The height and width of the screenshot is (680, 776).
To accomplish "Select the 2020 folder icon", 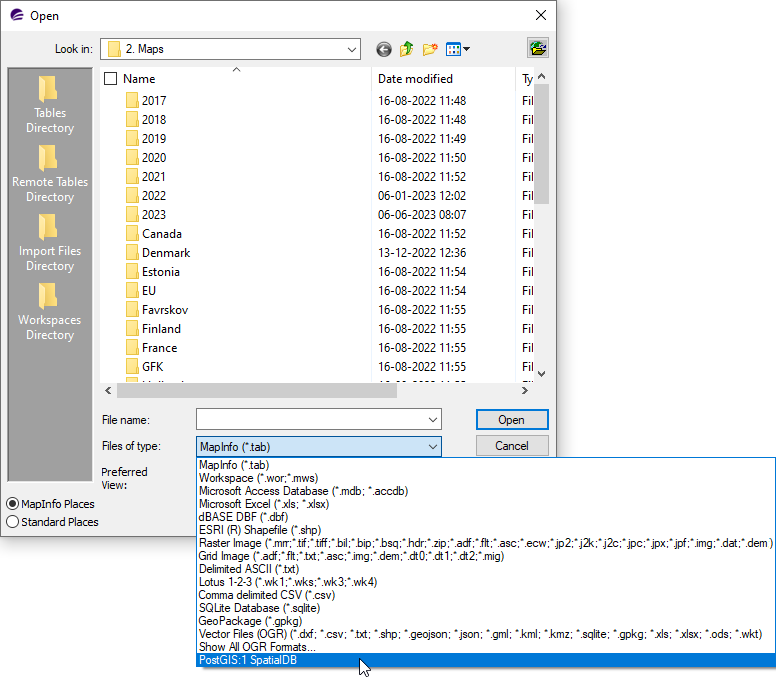I will pyautogui.click(x=132, y=157).
